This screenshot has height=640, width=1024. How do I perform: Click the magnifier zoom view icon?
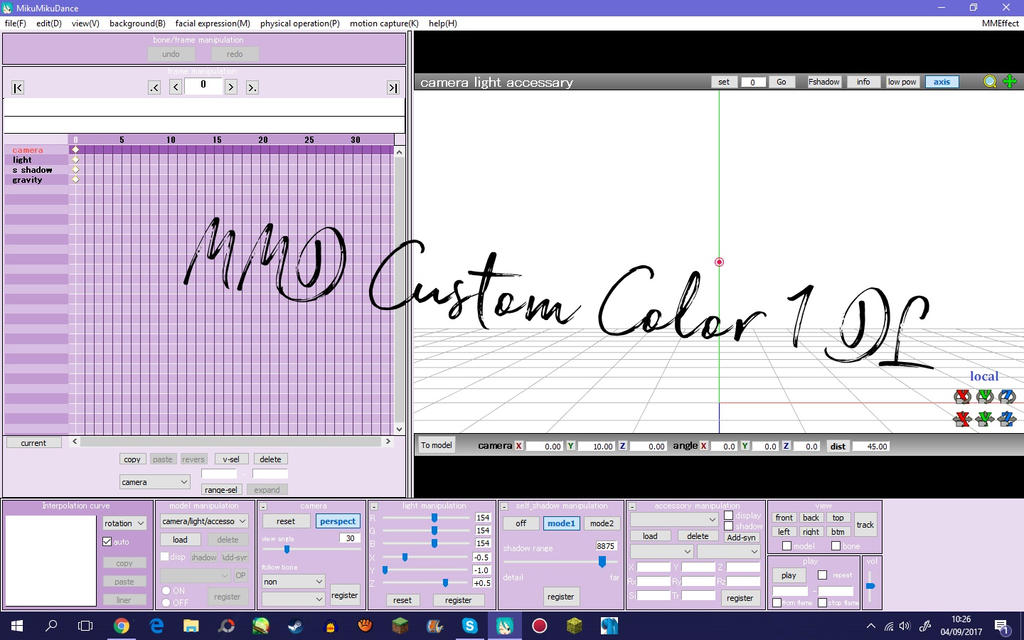pyautogui.click(x=990, y=82)
